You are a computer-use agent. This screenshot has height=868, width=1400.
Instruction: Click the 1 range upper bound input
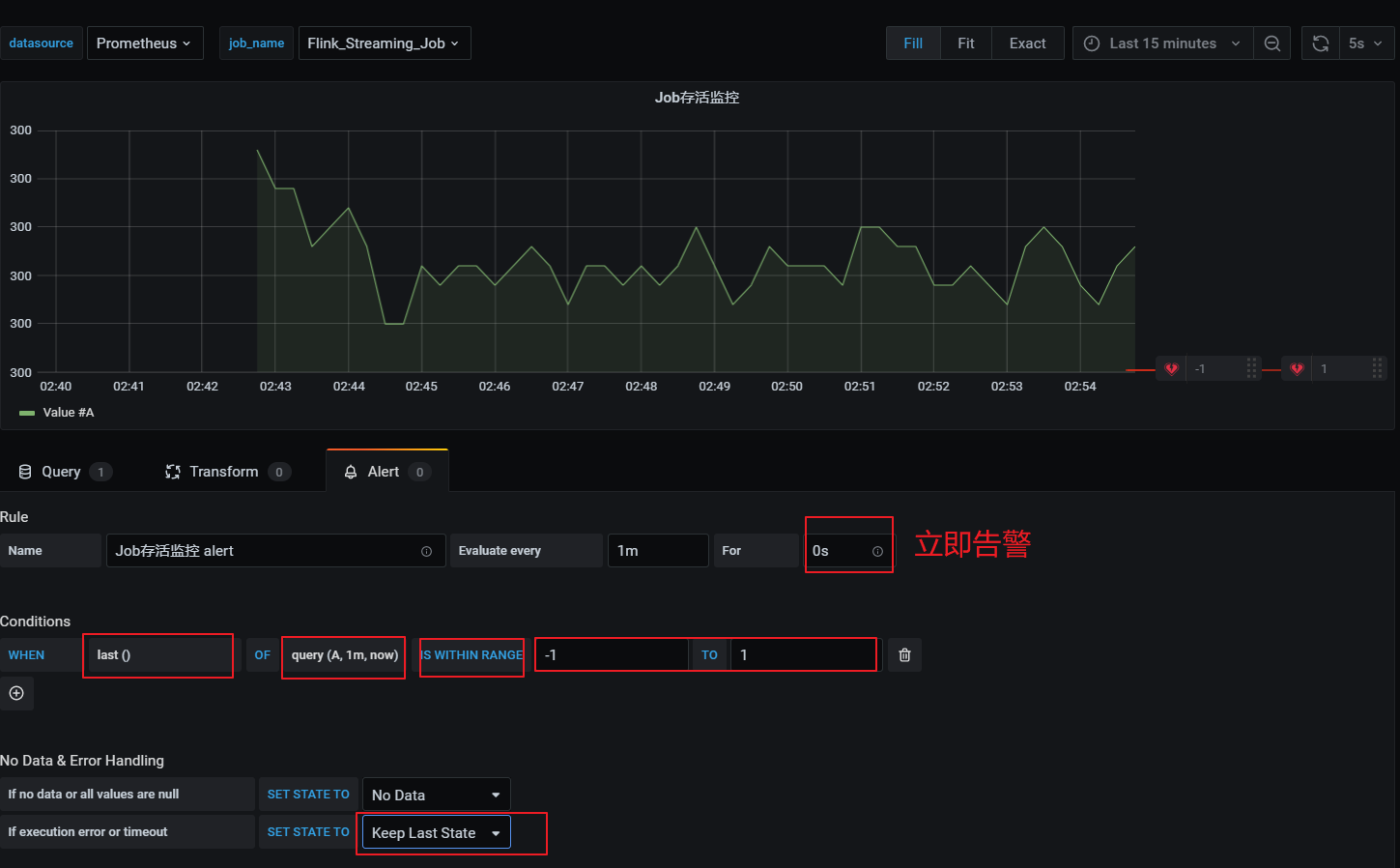pos(805,655)
